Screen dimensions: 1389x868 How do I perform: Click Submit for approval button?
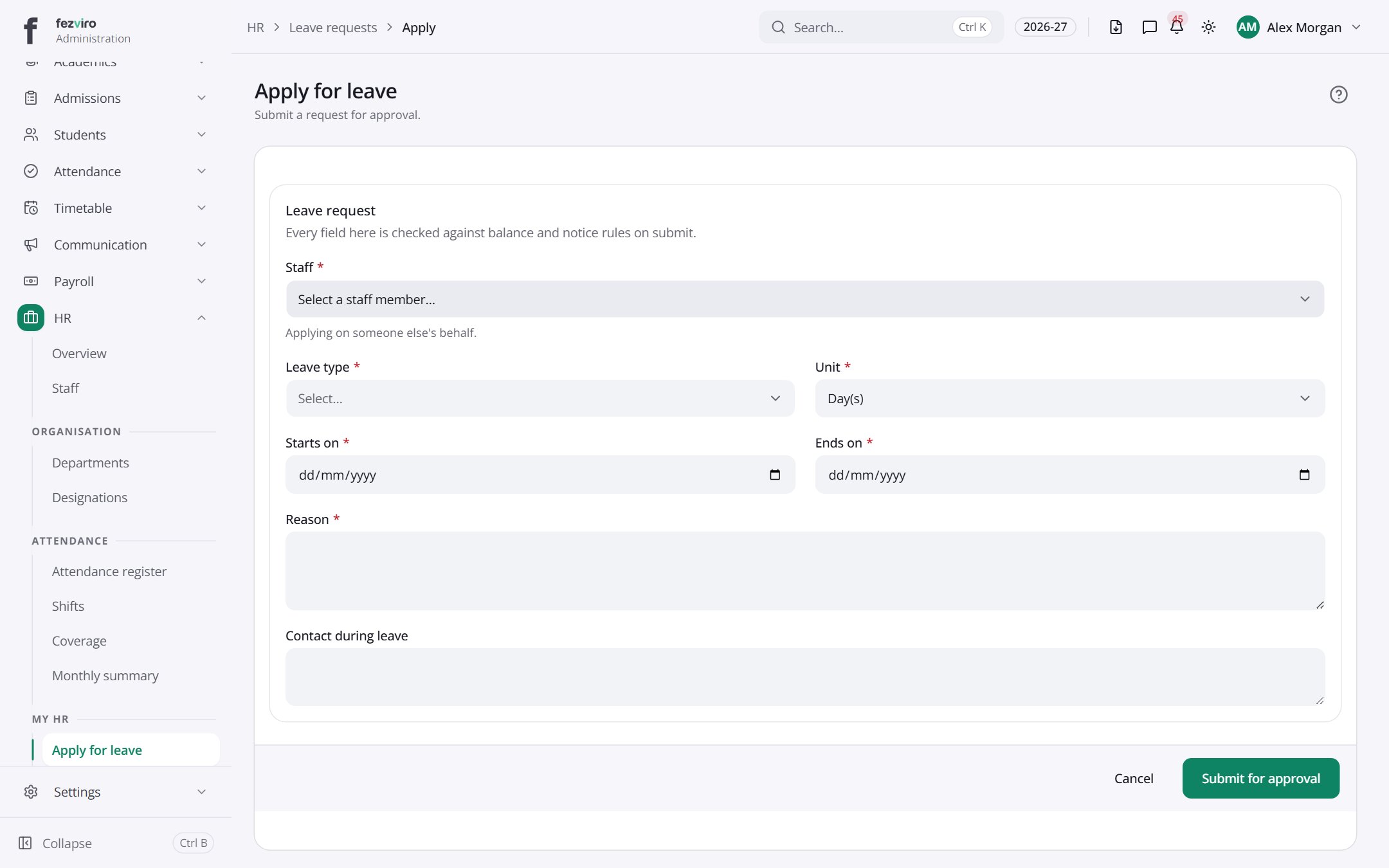coord(1260,778)
